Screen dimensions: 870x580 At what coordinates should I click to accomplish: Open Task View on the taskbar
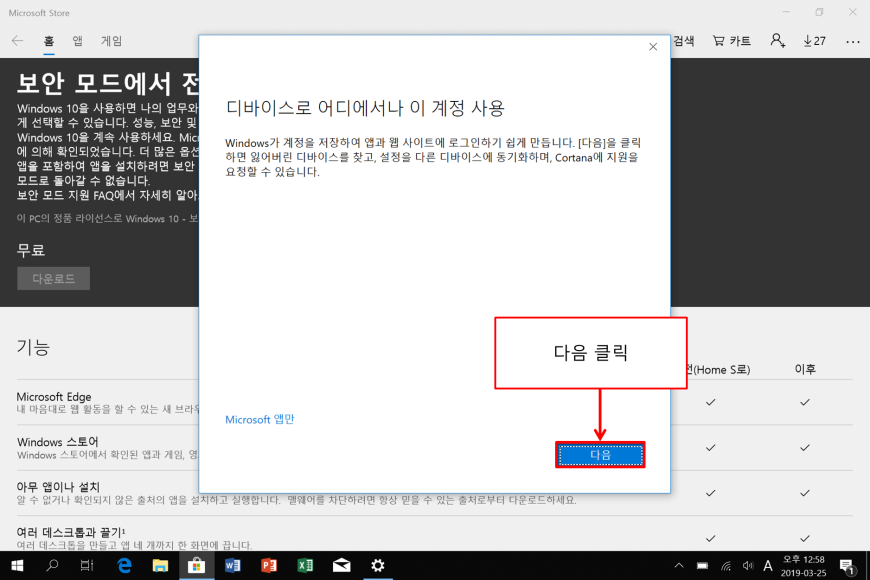[x=87, y=566]
